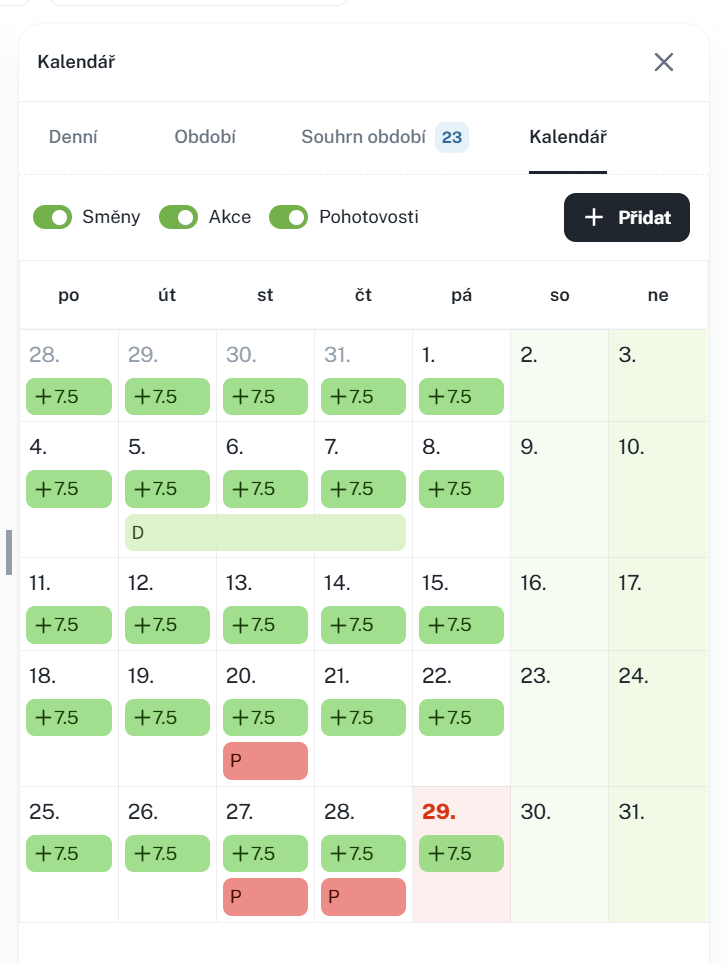The width and height of the screenshot is (727, 964).
Task: Click the +7.5 shift on the 15th
Action: tap(461, 625)
